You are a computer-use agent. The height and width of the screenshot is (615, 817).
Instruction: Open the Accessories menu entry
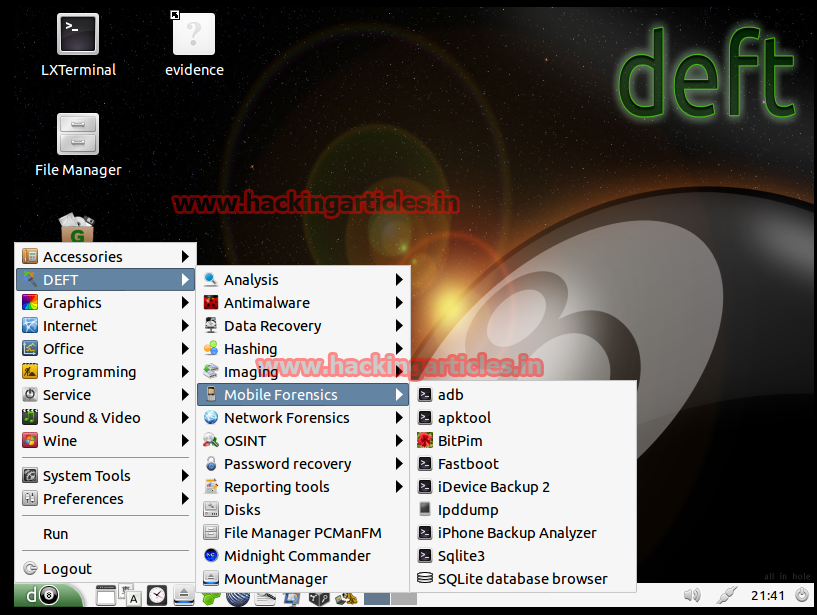106,256
